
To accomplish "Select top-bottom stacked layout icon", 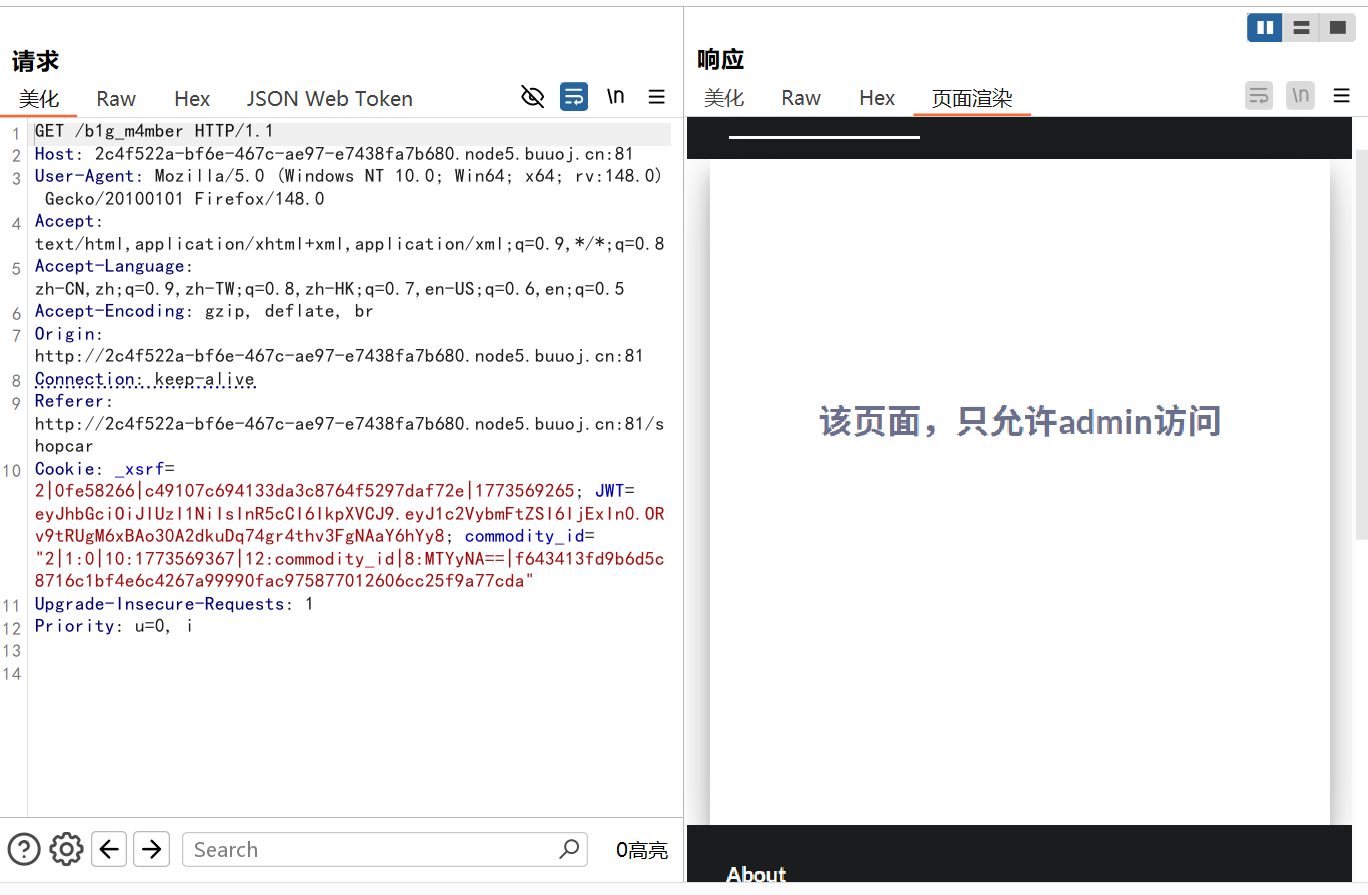I will pos(1301,28).
